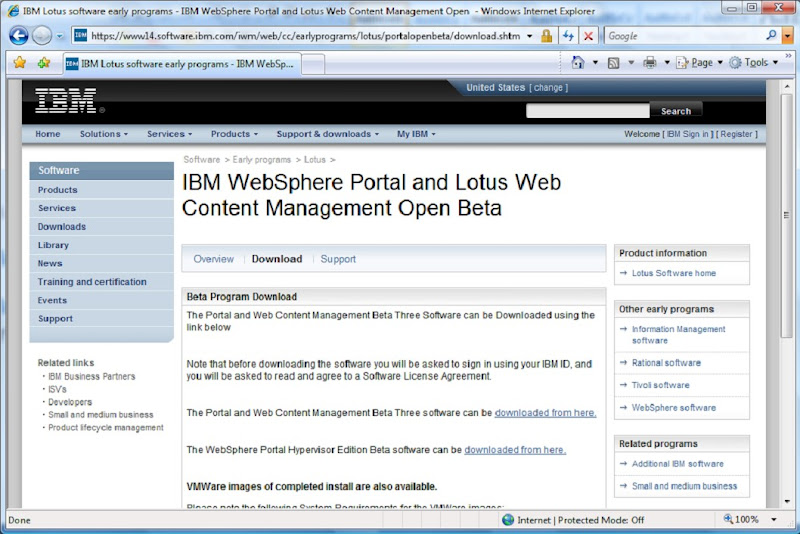Open Lotus Software home link
The height and width of the screenshot is (534, 800).
tap(673, 273)
